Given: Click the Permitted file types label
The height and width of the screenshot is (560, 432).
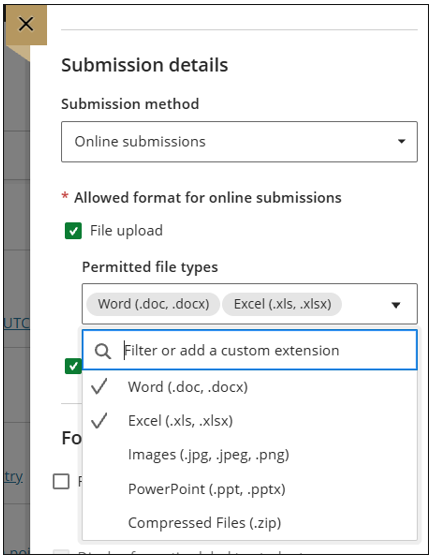Looking at the screenshot, I should click(150, 268).
